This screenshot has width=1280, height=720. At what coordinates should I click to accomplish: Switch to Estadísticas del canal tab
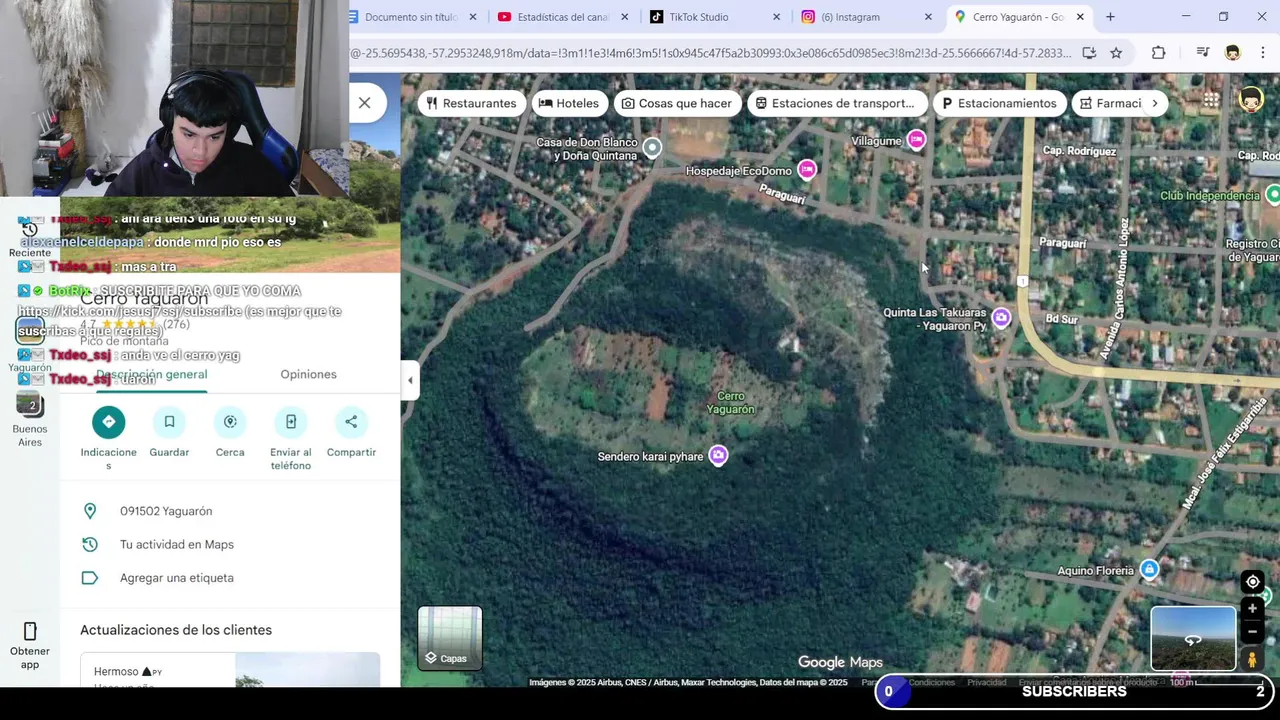coord(562,17)
